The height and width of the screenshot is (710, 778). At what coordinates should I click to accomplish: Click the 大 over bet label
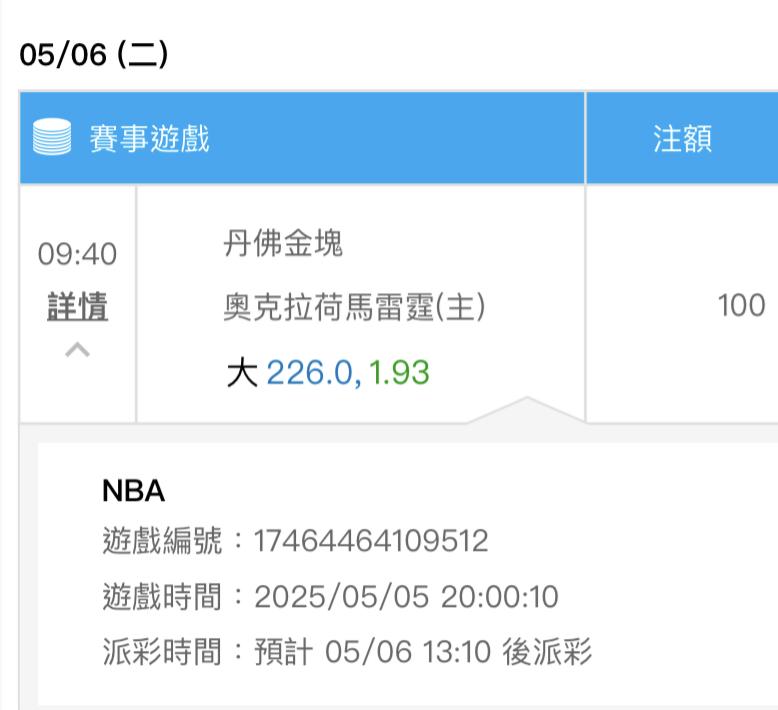(241, 373)
